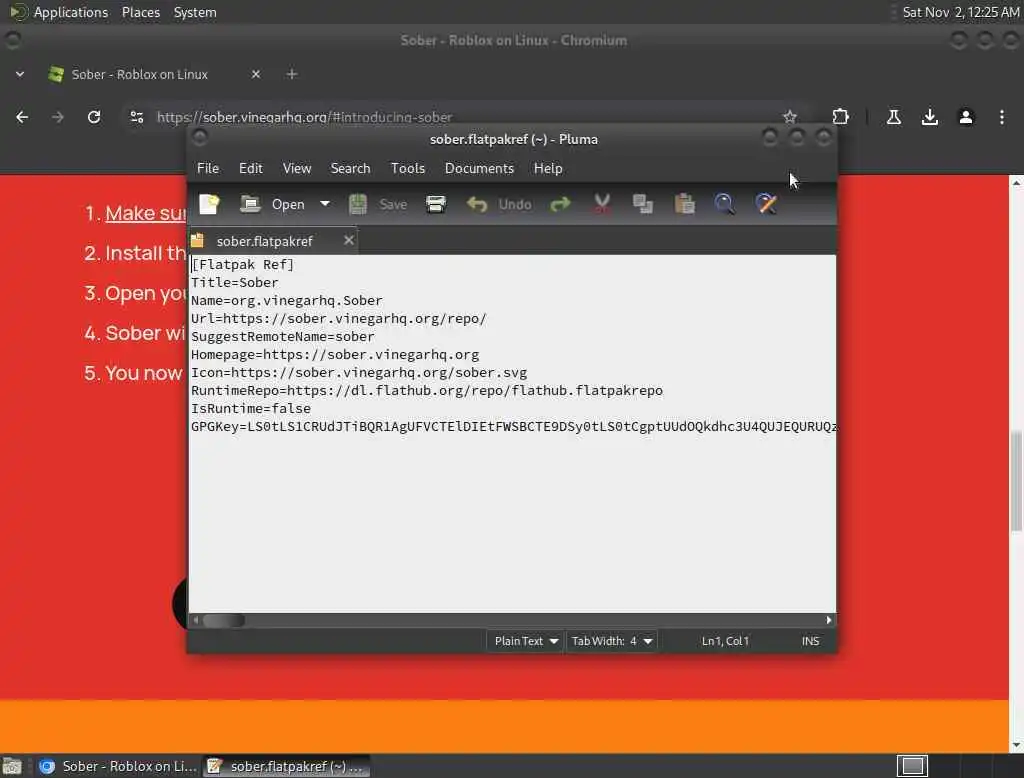Open the Chromium extensions puzzle icon
The width and height of the screenshot is (1024, 778).
[x=840, y=117]
